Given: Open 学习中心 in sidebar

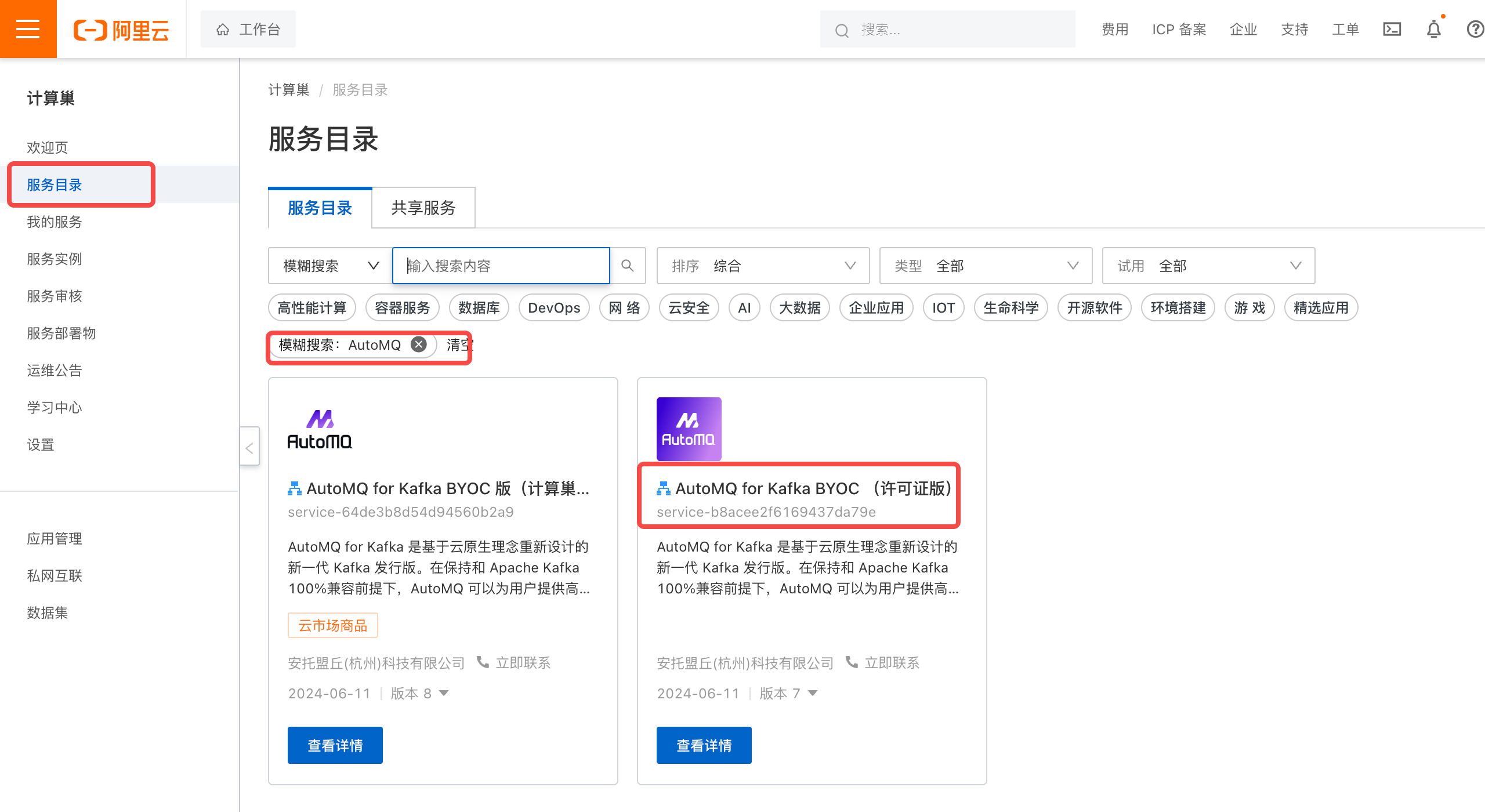Looking at the screenshot, I should 55,407.
